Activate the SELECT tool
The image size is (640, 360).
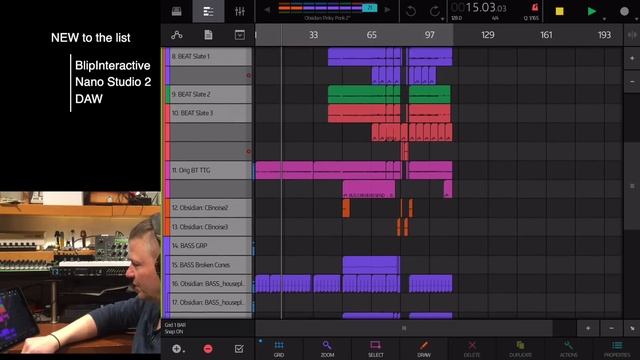[376, 349]
